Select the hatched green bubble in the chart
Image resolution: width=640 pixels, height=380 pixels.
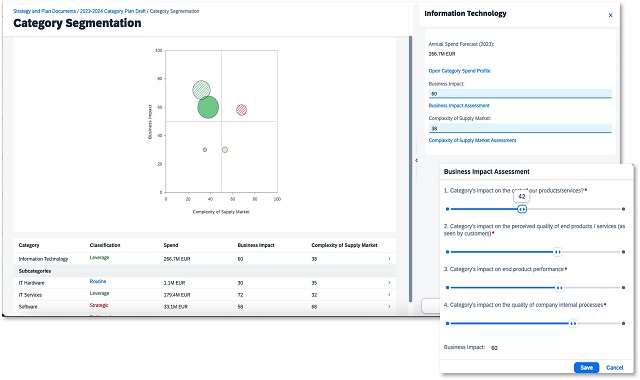[201, 90]
